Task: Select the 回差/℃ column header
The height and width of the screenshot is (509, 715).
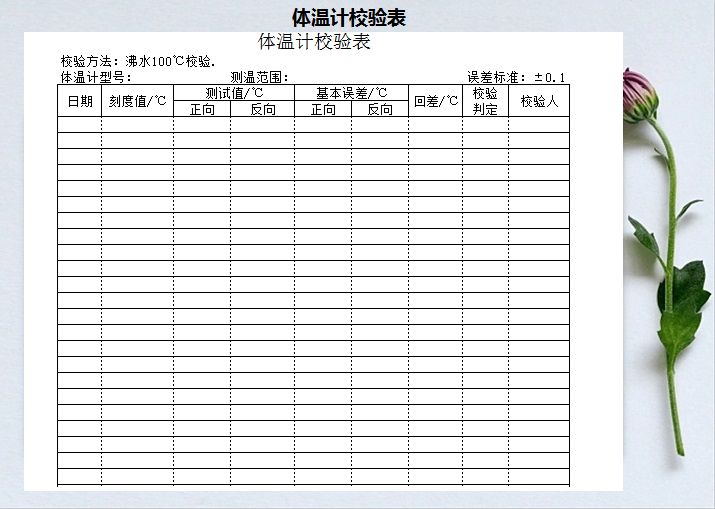Action: tap(435, 101)
